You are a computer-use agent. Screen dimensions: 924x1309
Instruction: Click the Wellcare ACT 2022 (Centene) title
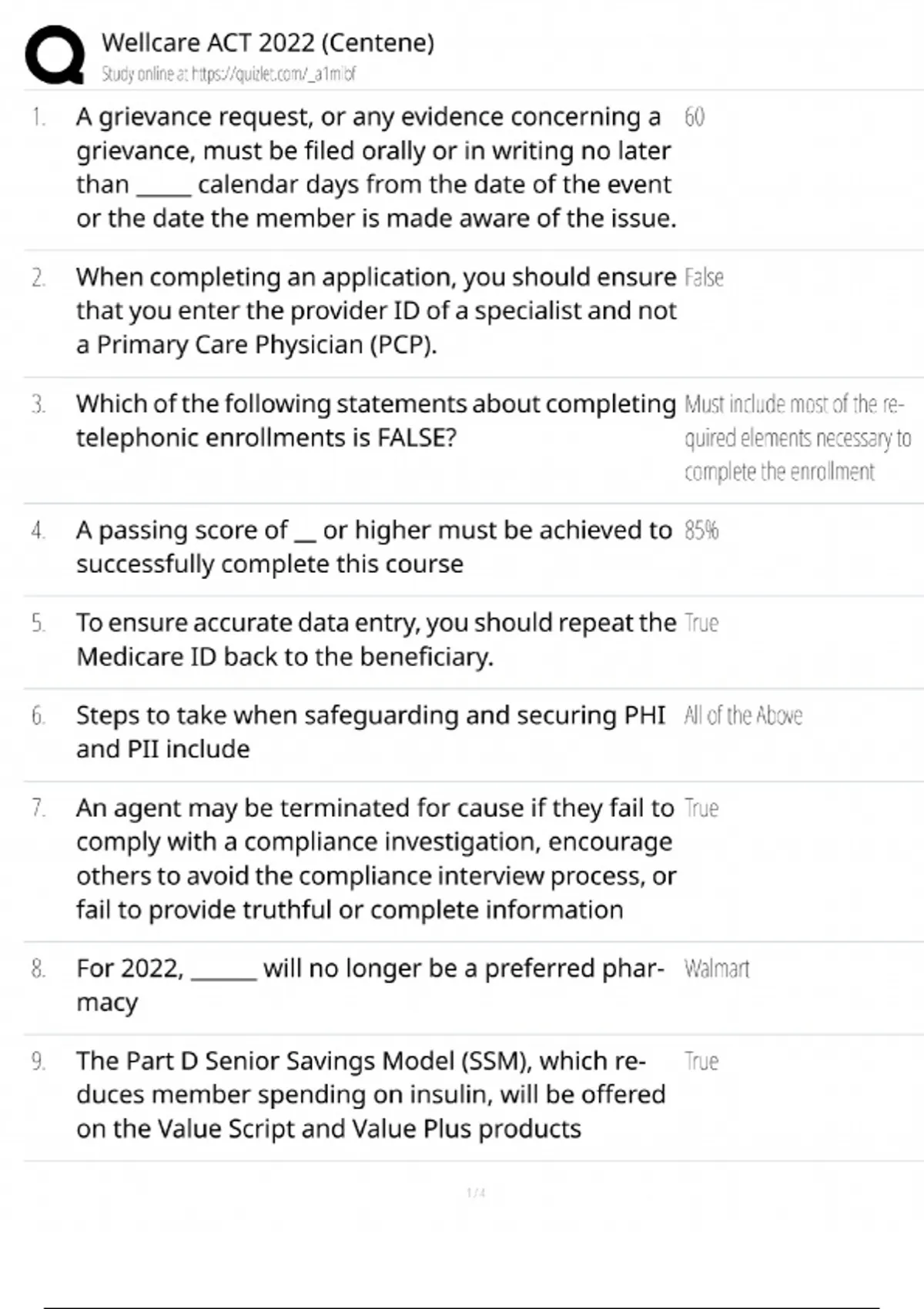[268, 42]
